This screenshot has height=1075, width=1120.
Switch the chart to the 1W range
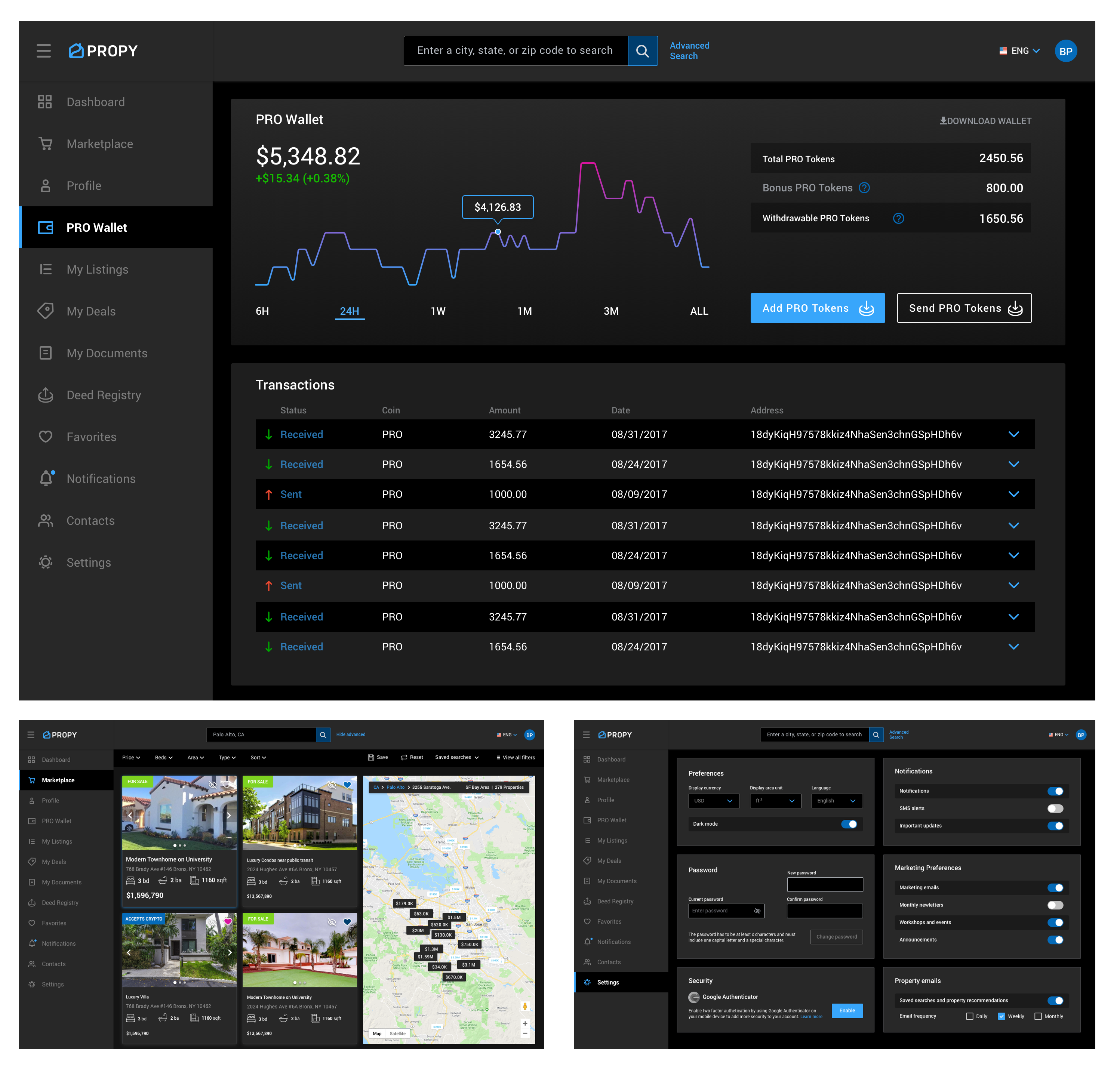[x=438, y=311]
